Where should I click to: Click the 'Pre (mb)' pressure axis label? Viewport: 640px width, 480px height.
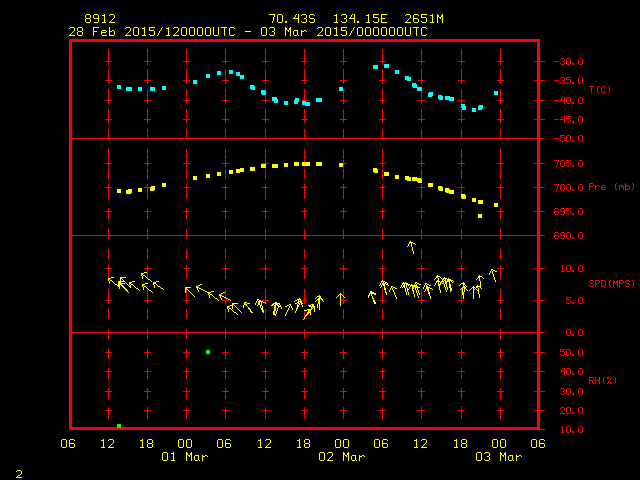tap(611, 187)
